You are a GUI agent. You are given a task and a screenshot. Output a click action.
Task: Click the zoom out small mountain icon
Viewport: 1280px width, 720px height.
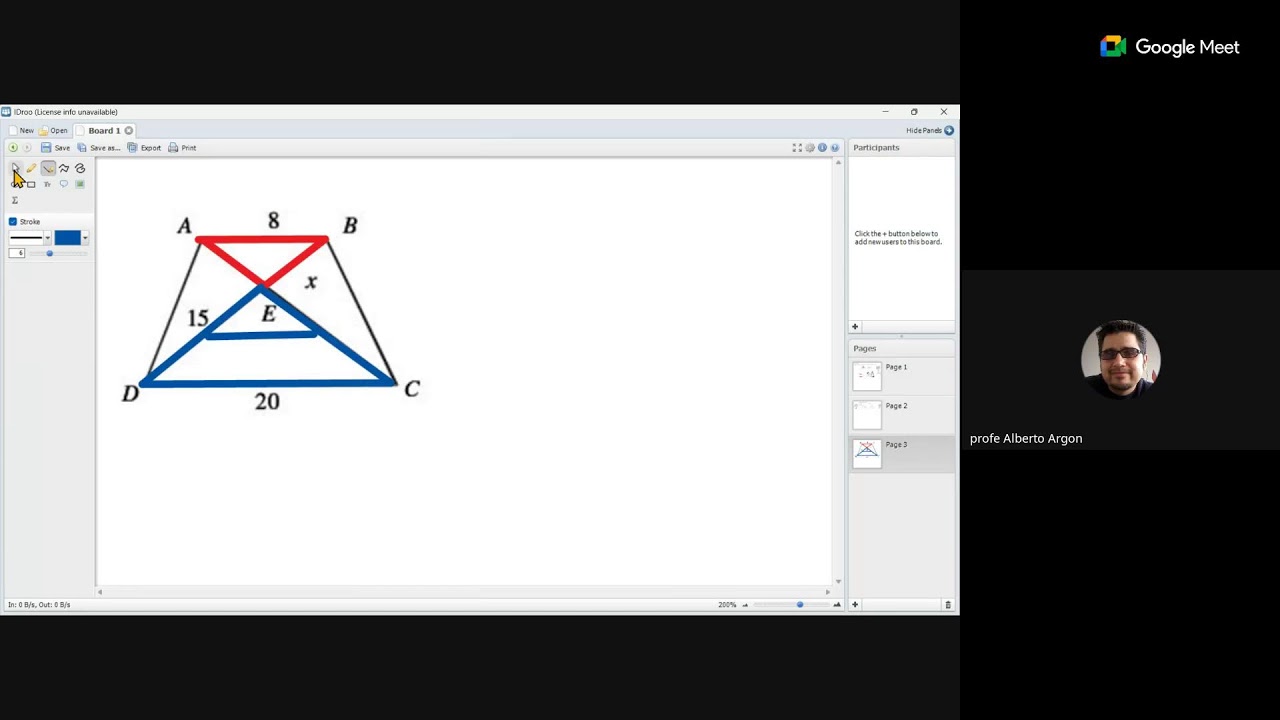pyautogui.click(x=745, y=605)
